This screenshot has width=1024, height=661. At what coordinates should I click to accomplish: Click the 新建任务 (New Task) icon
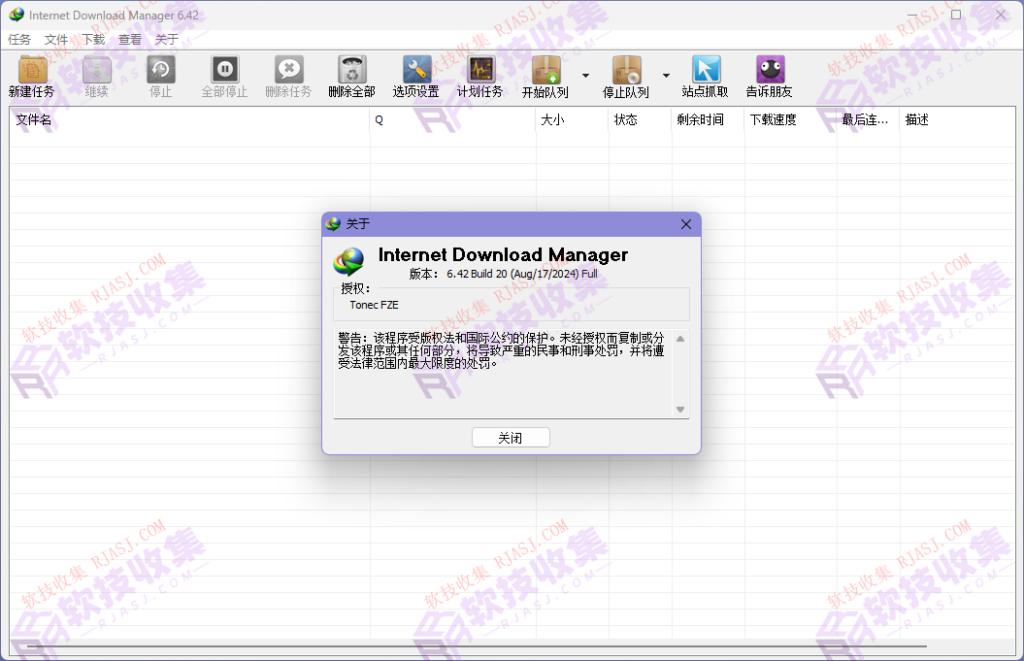(x=30, y=75)
